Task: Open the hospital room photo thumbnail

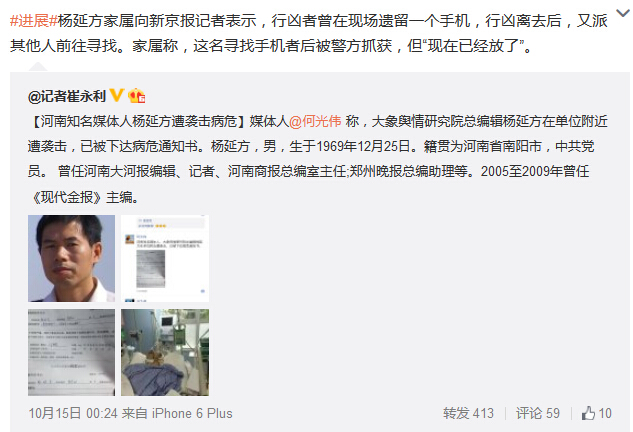Action: (x=165, y=352)
